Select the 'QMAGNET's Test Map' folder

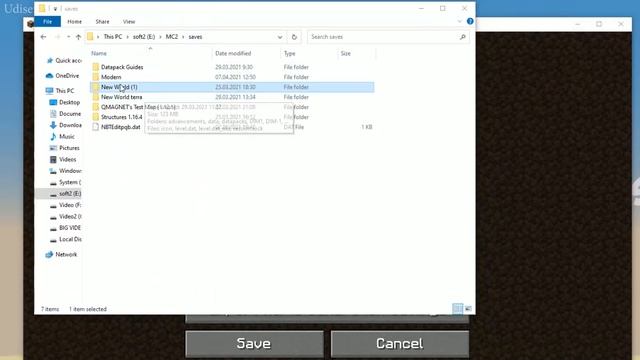pos(138,107)
